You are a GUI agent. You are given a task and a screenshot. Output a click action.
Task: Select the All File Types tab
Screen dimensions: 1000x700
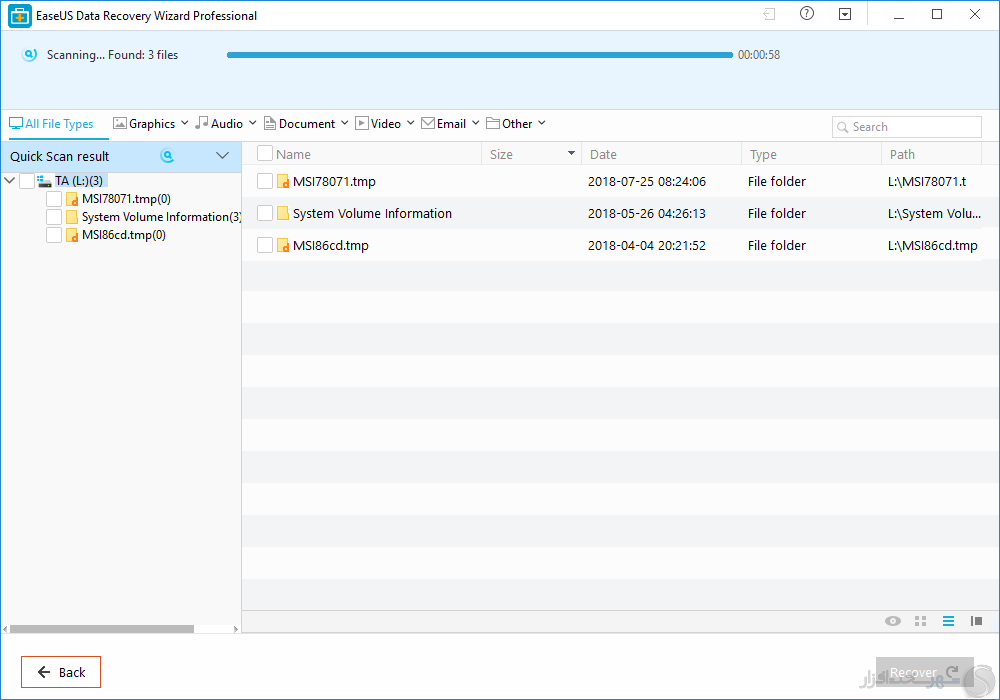(x=51, y=124)
